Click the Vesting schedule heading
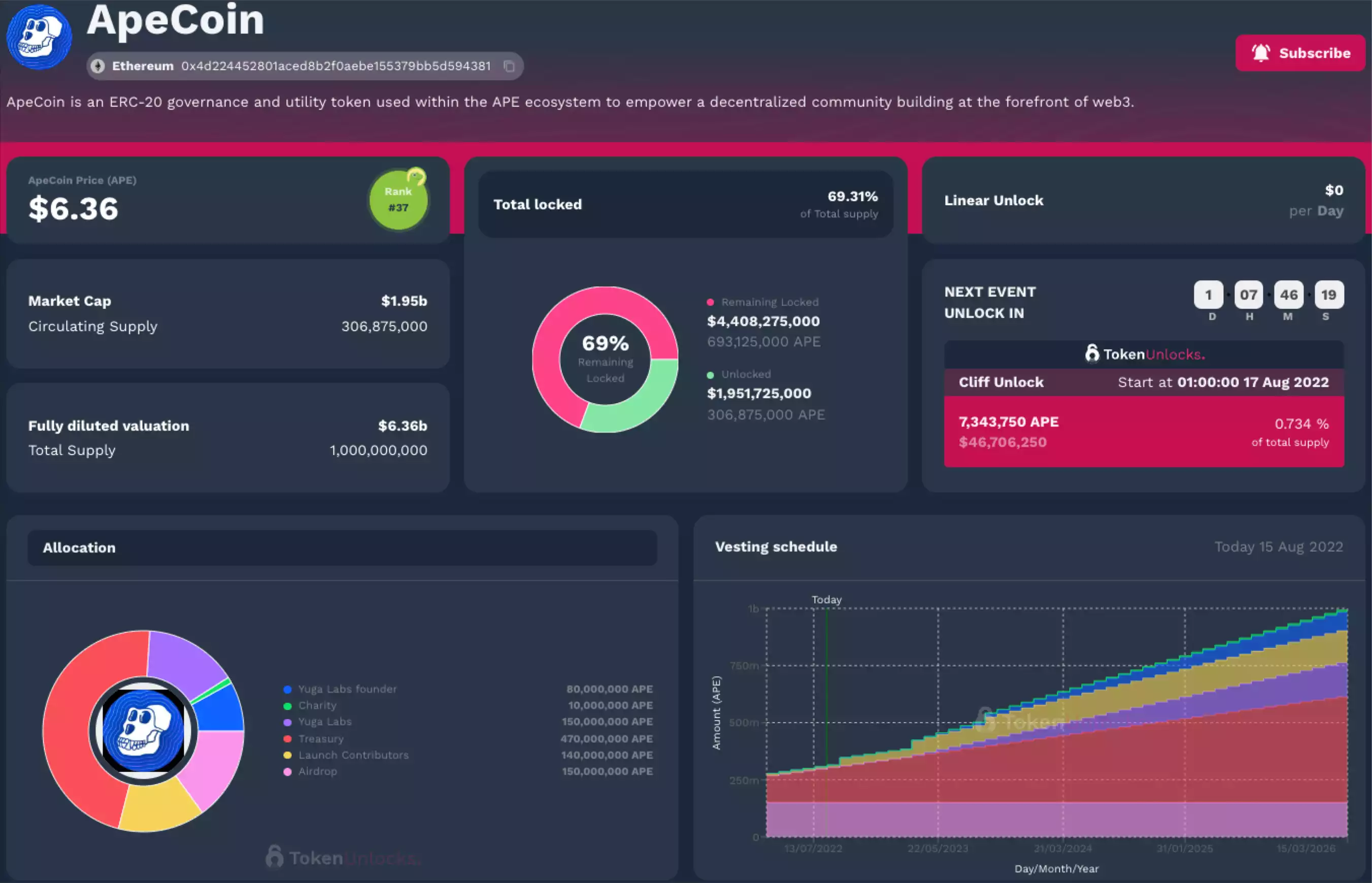The height and width of the screenshot is (883, 1372). 776,546
